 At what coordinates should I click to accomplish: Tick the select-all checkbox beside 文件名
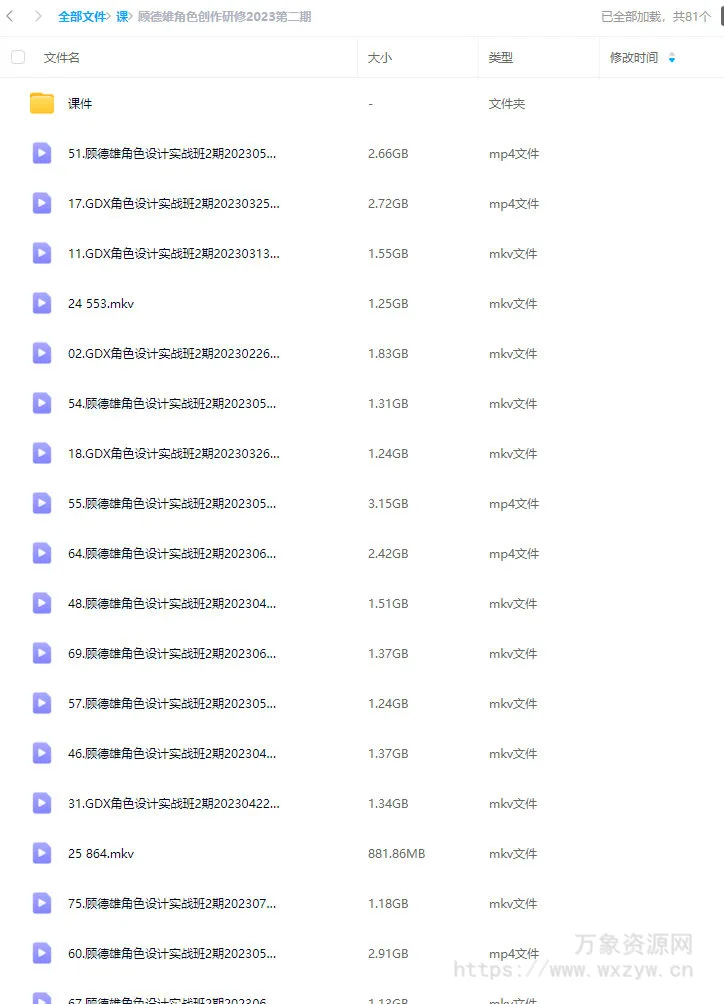pyautogui.click(x=18, y=58)
